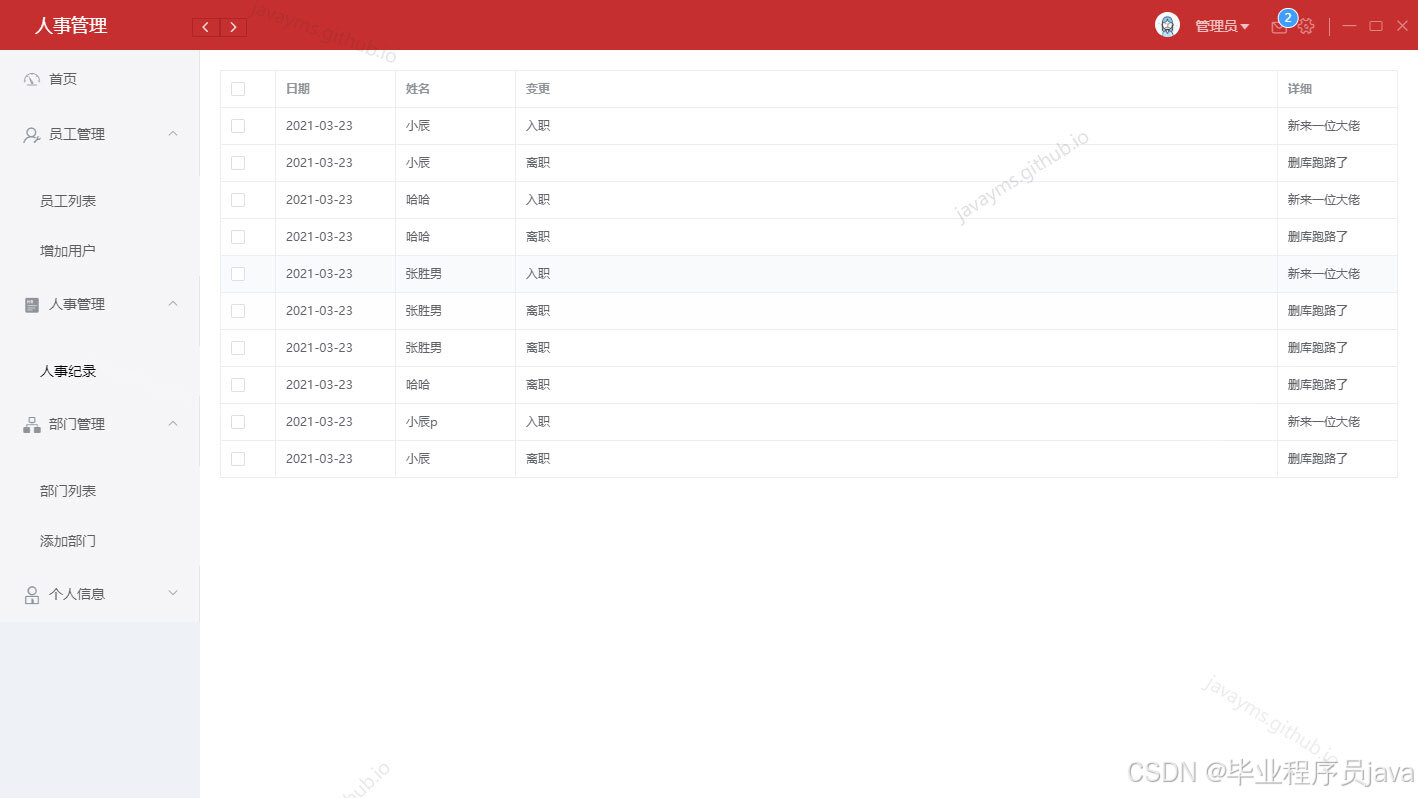1418x798 pixels.
Task: Close the 人事管理 window
Action: click(x=1402, y=26)
